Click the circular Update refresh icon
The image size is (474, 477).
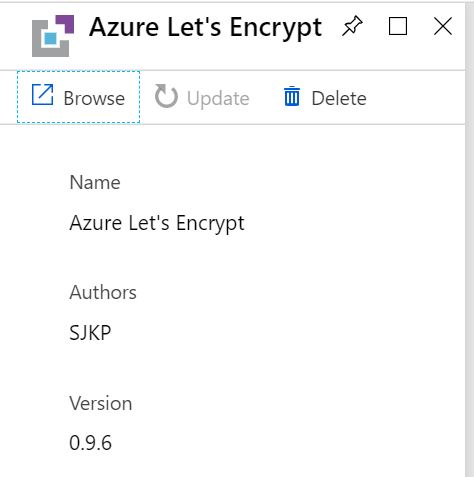[x=166, y=96]
